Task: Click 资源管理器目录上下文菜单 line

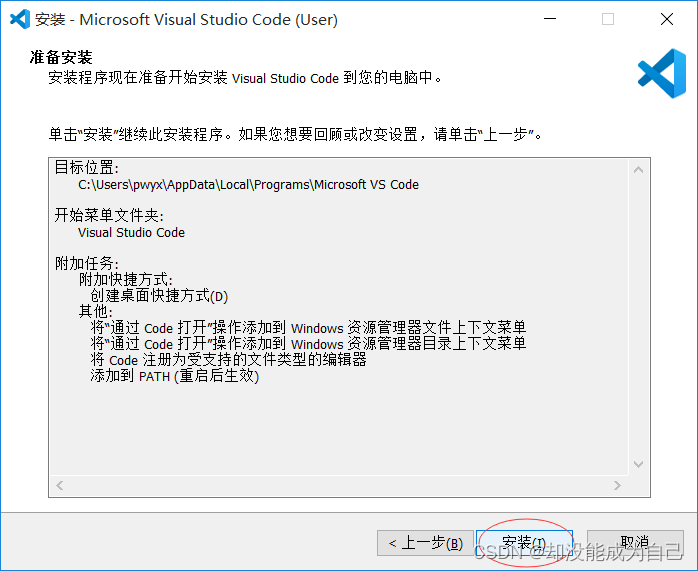Action: (308, 344)
